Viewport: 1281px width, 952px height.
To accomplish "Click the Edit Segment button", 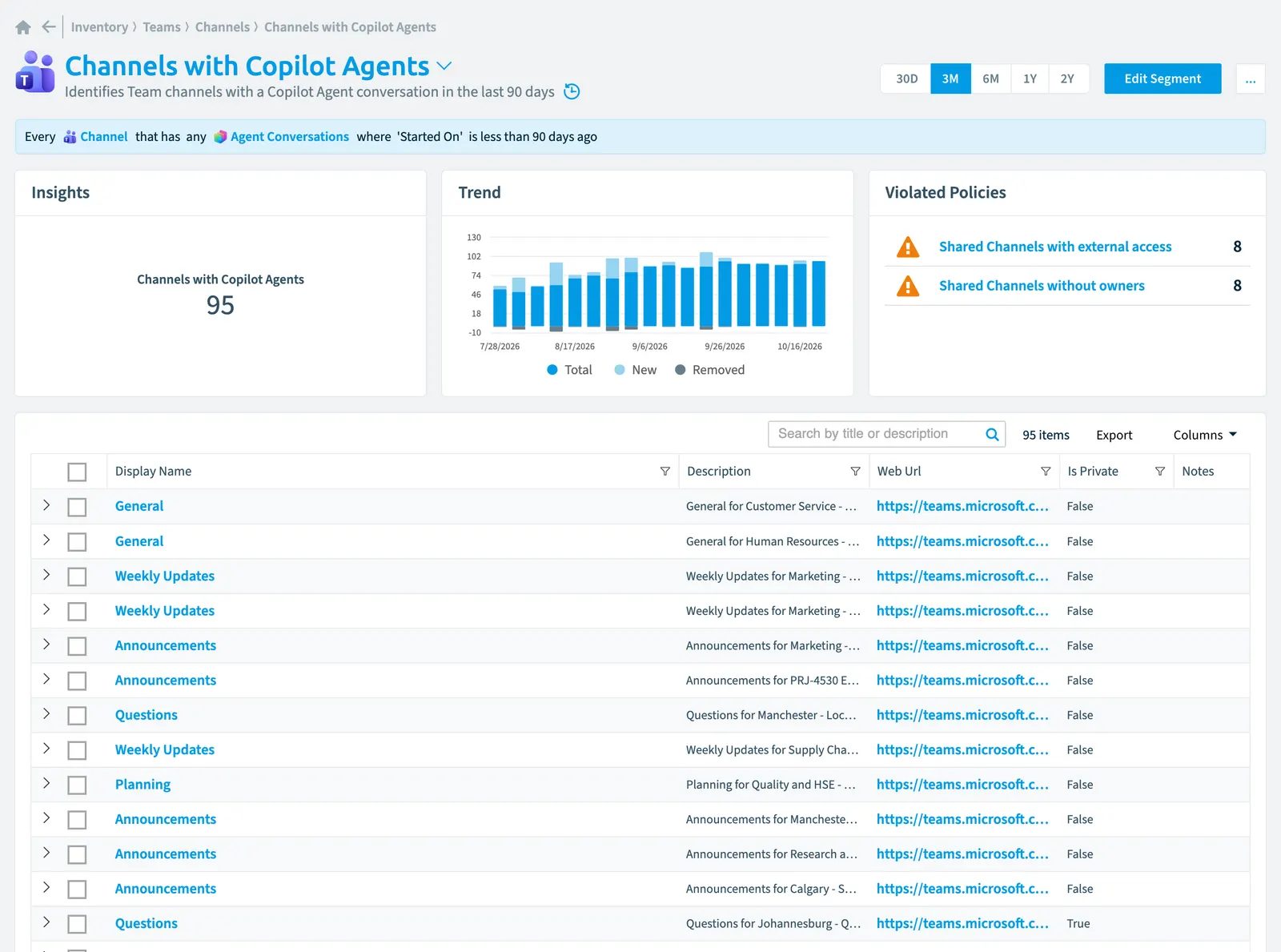I will 1163,78.
